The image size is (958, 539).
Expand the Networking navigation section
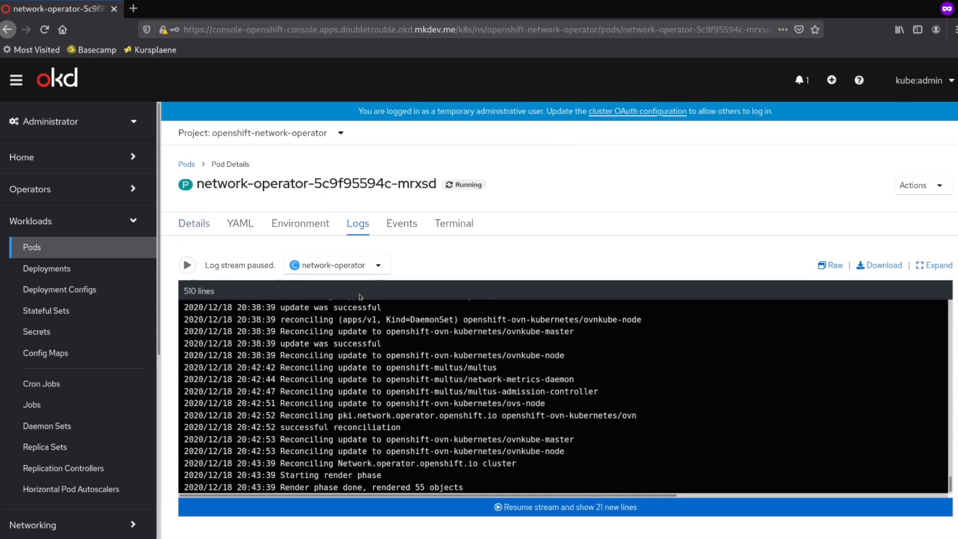(x=73, y=525)
